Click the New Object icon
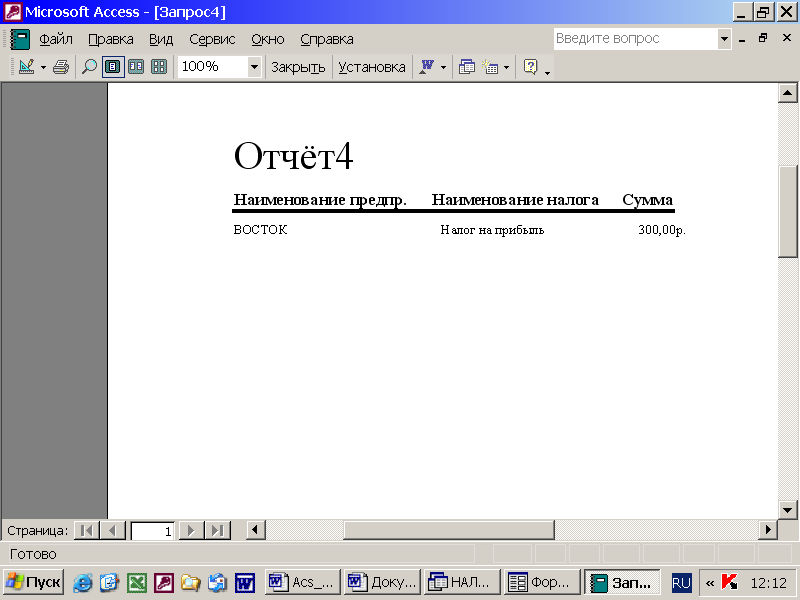The width and height of the screenshot is (800, 600). click(x=491, y=67)
